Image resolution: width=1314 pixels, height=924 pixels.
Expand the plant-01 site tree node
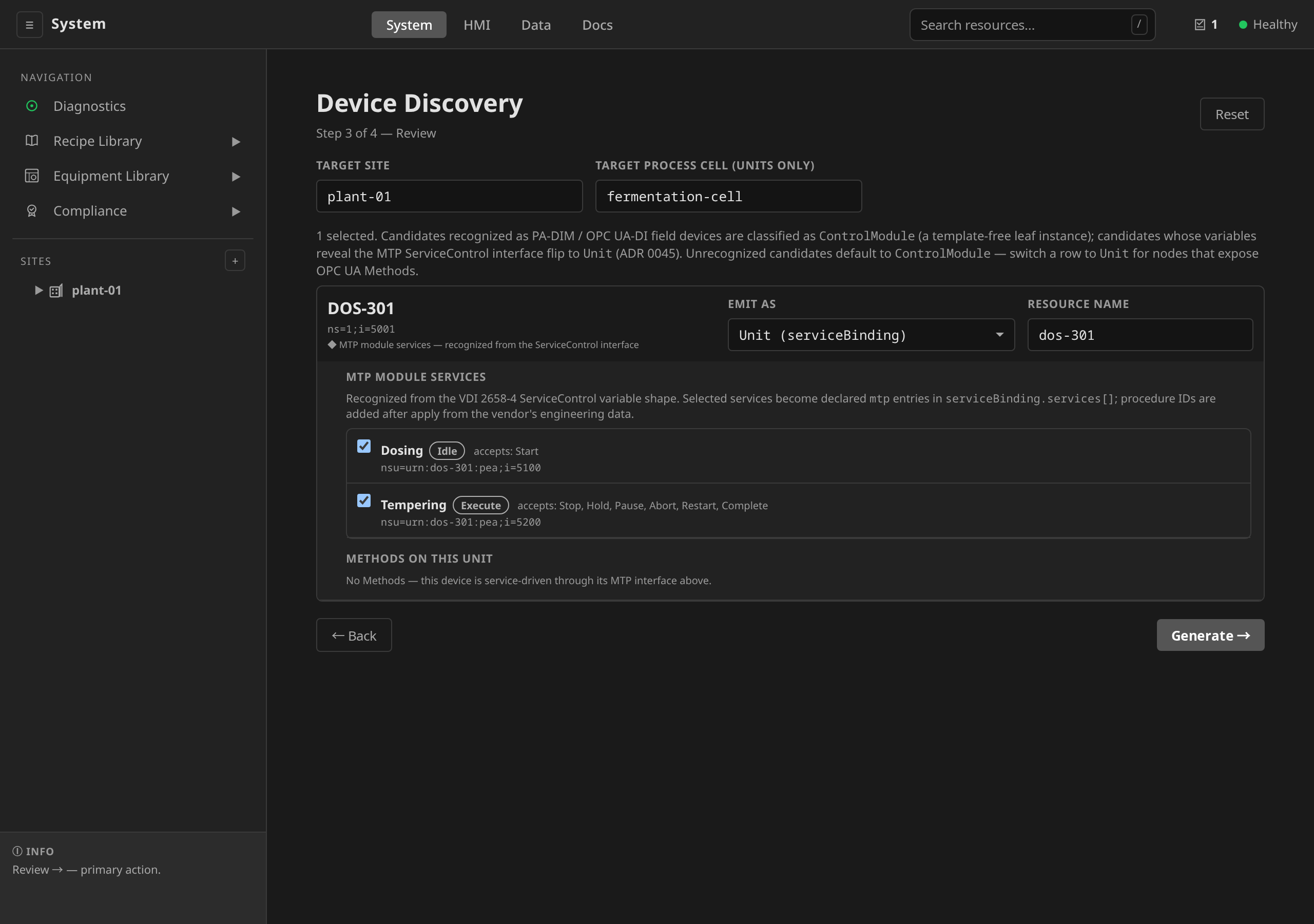[x=39, y=290]
